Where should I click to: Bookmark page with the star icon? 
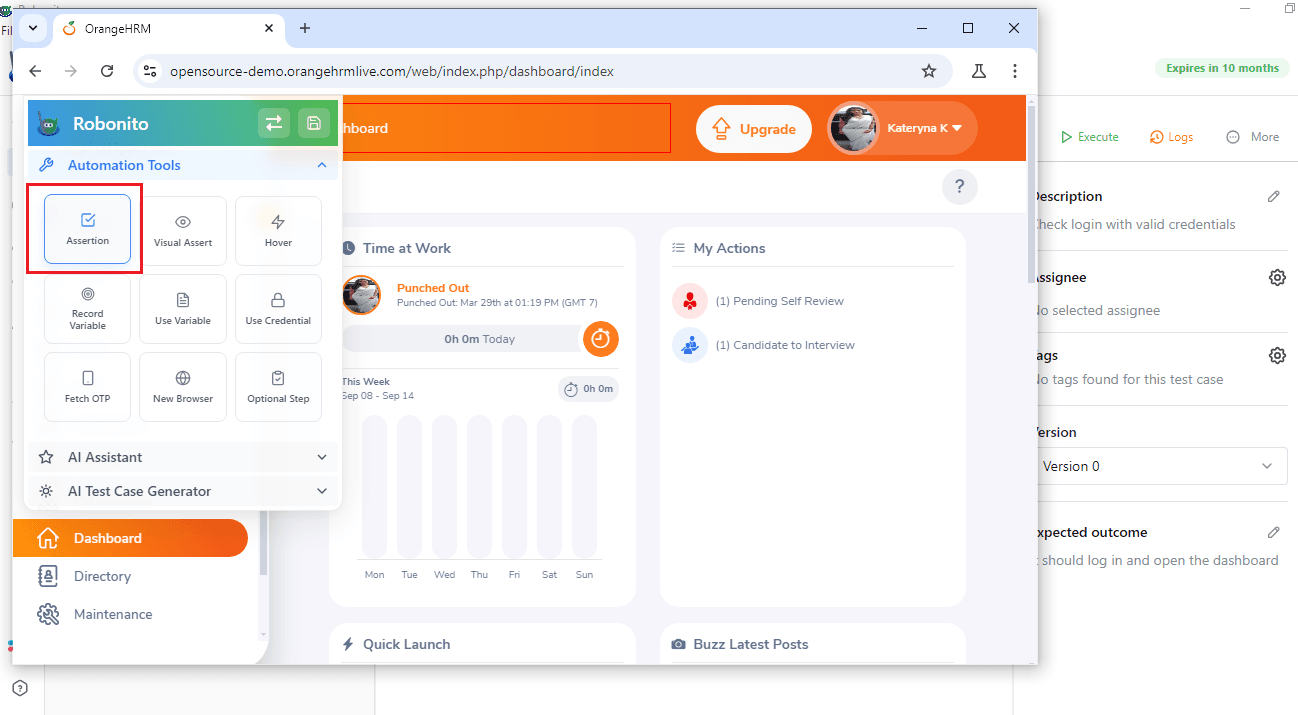coord(929,71)
